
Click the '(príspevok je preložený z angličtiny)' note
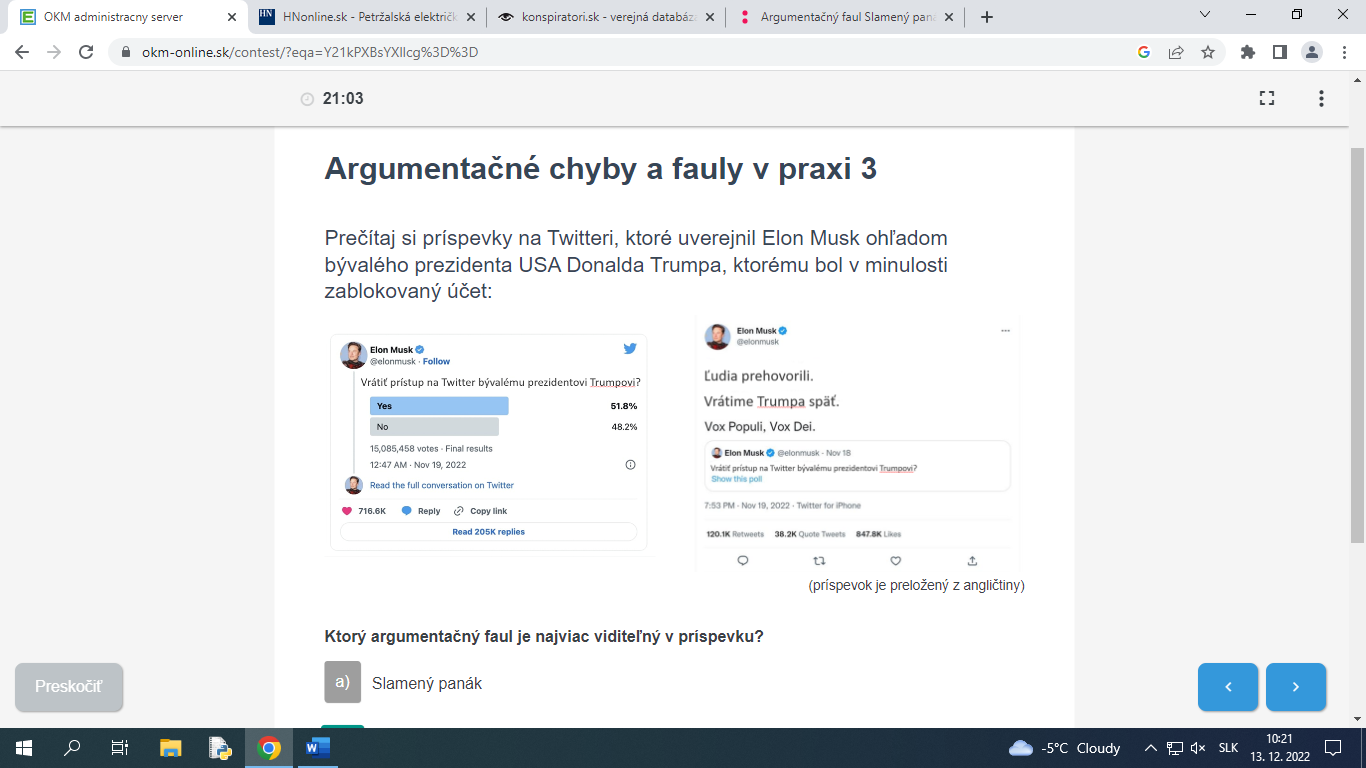(x=917, y=586)
